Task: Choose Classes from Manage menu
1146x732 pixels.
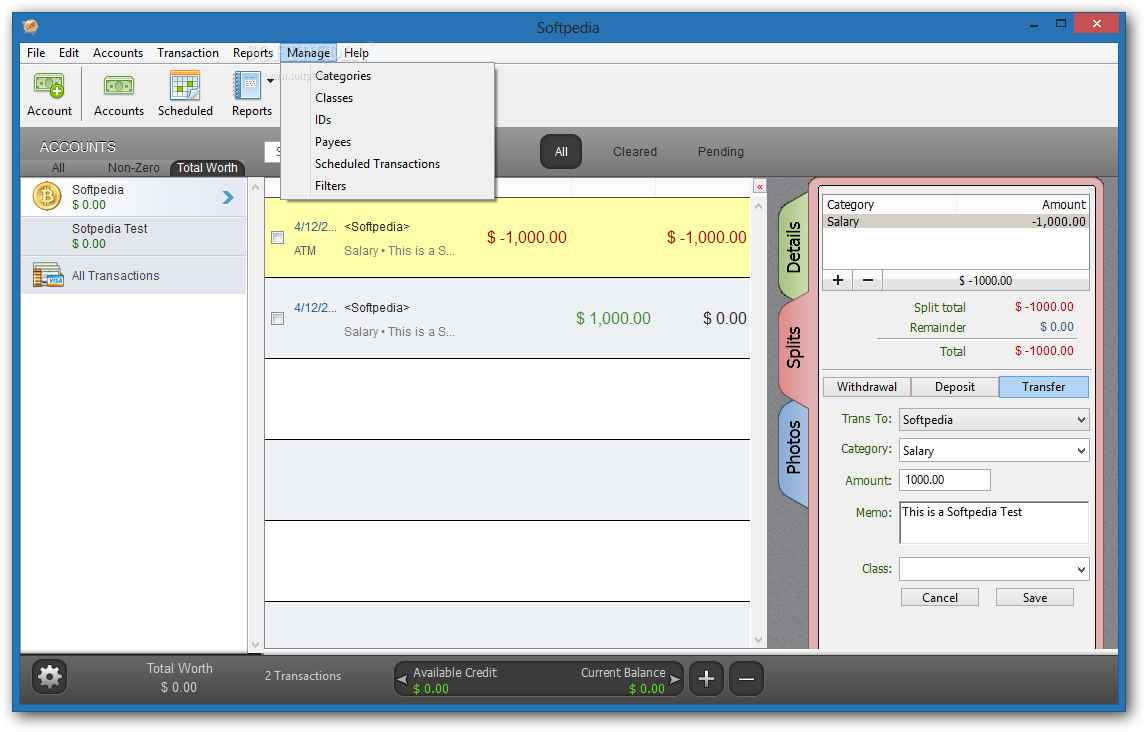Action: (x=387, y=98)
